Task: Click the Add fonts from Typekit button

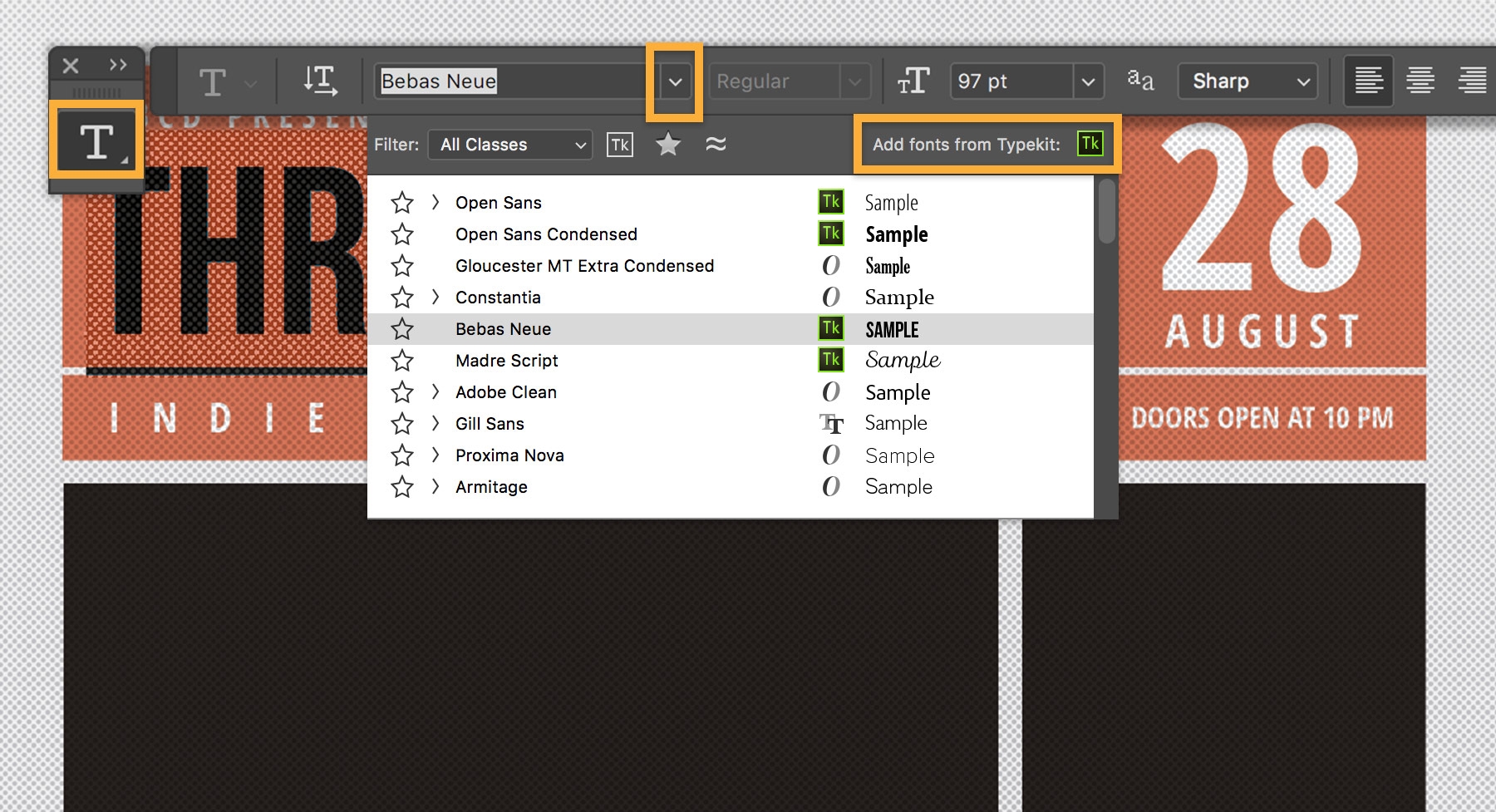Action: (1090, 144)
